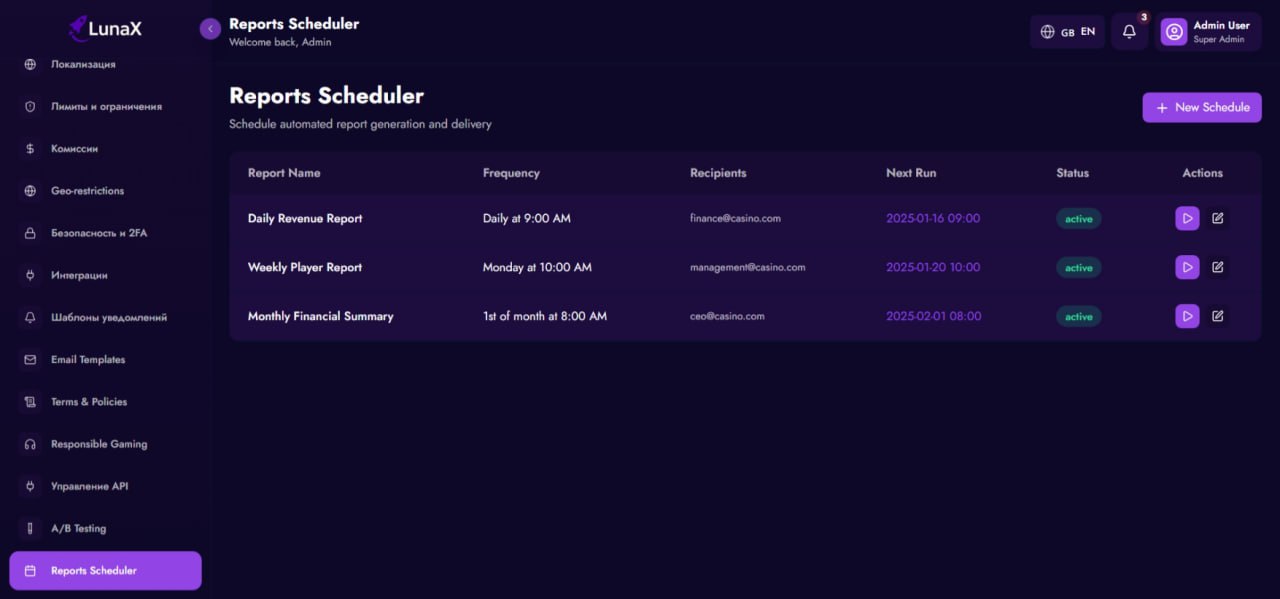The height and width of the screenshot is (599, 1280).
Task: Run the Monthly Financial Summary now
Action: pos(1187,316)
